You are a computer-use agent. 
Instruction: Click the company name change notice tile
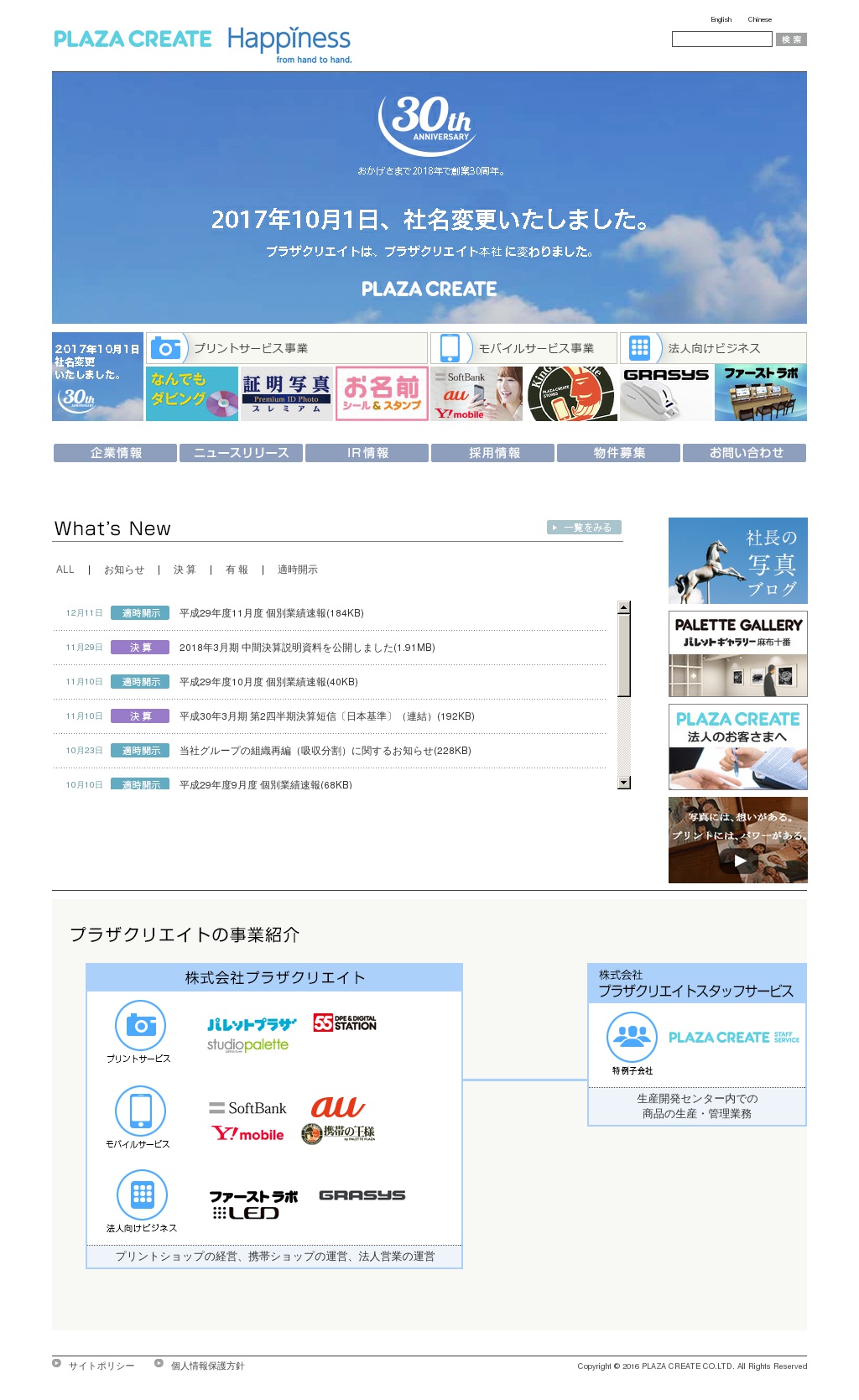pos(97,377)
